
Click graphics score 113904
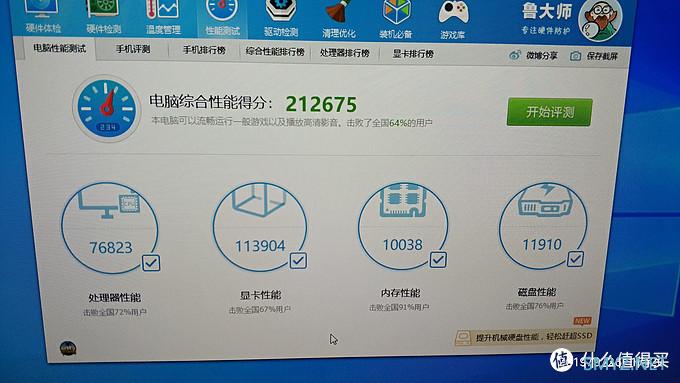coord(260,246)
